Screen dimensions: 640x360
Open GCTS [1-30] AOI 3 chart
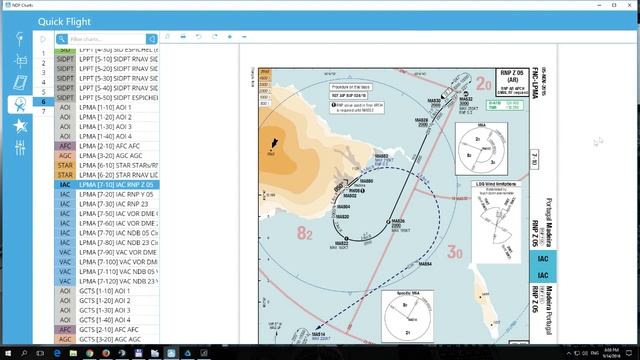tap(107, 310)
